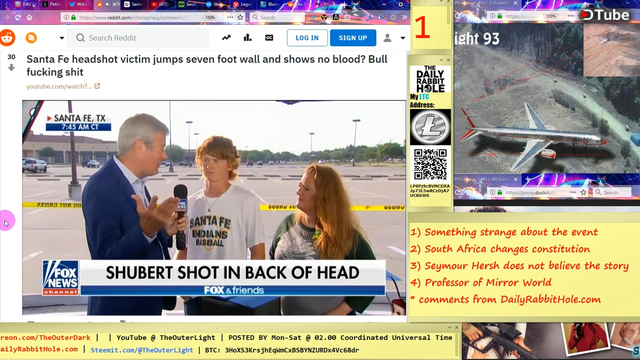Close the JPEG image tab in upper right browser
This screenshot has height=360, width=640.
coord(516,3)
